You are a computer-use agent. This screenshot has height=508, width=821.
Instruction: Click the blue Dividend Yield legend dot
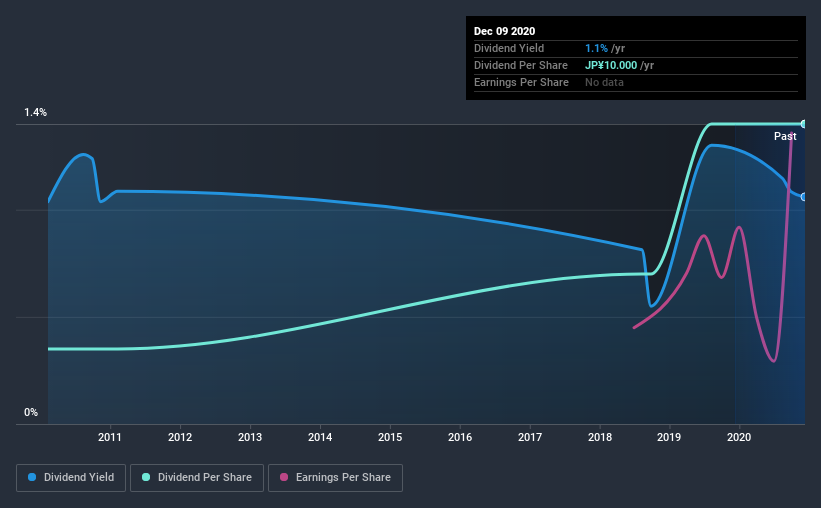32,477
